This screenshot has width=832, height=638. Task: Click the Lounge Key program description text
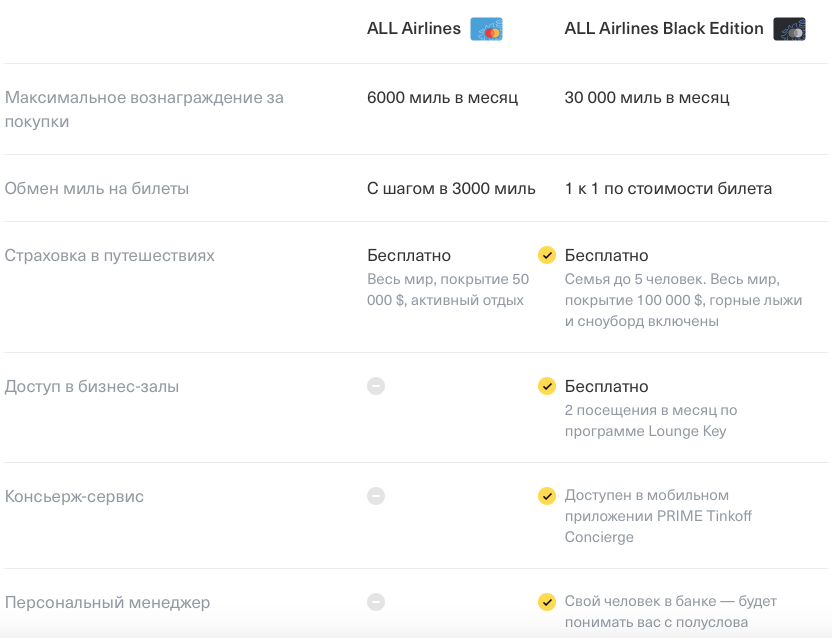coord(650,421)
